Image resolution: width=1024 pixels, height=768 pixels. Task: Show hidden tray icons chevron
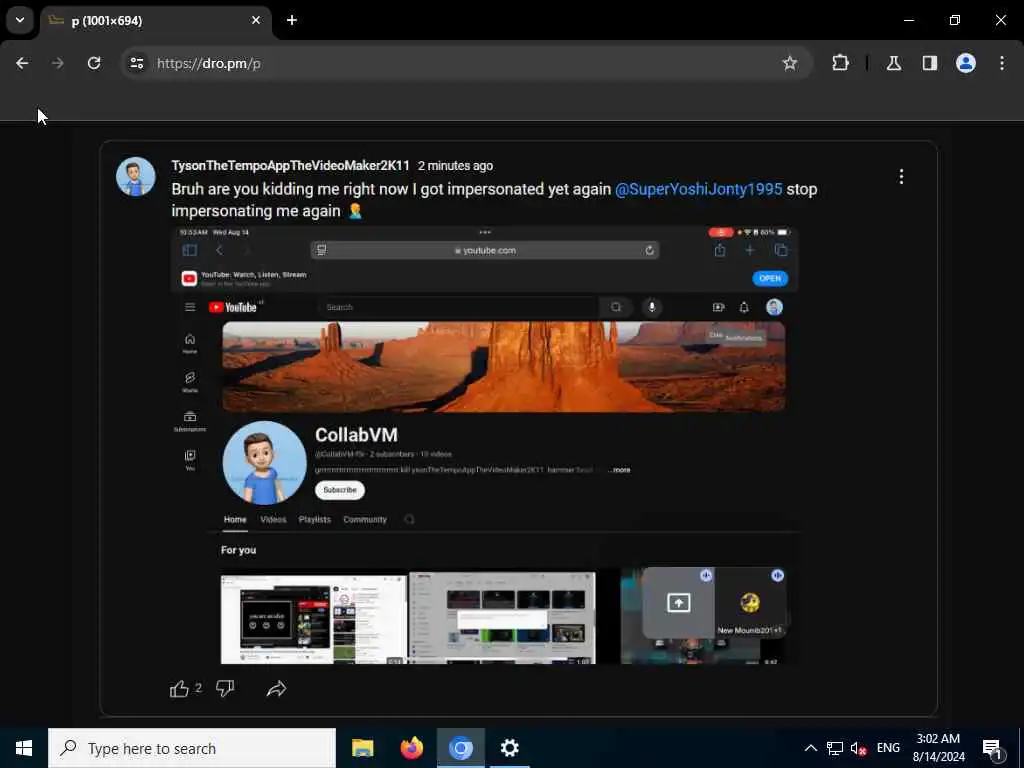810,748
